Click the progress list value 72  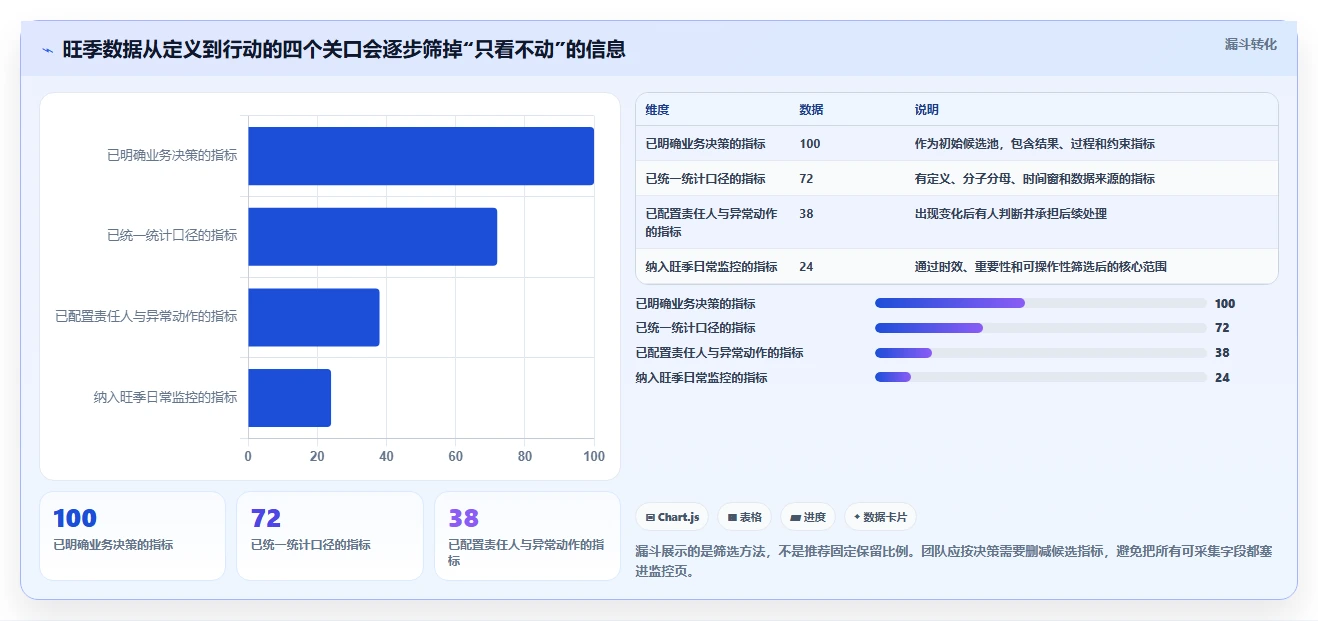1222,328
